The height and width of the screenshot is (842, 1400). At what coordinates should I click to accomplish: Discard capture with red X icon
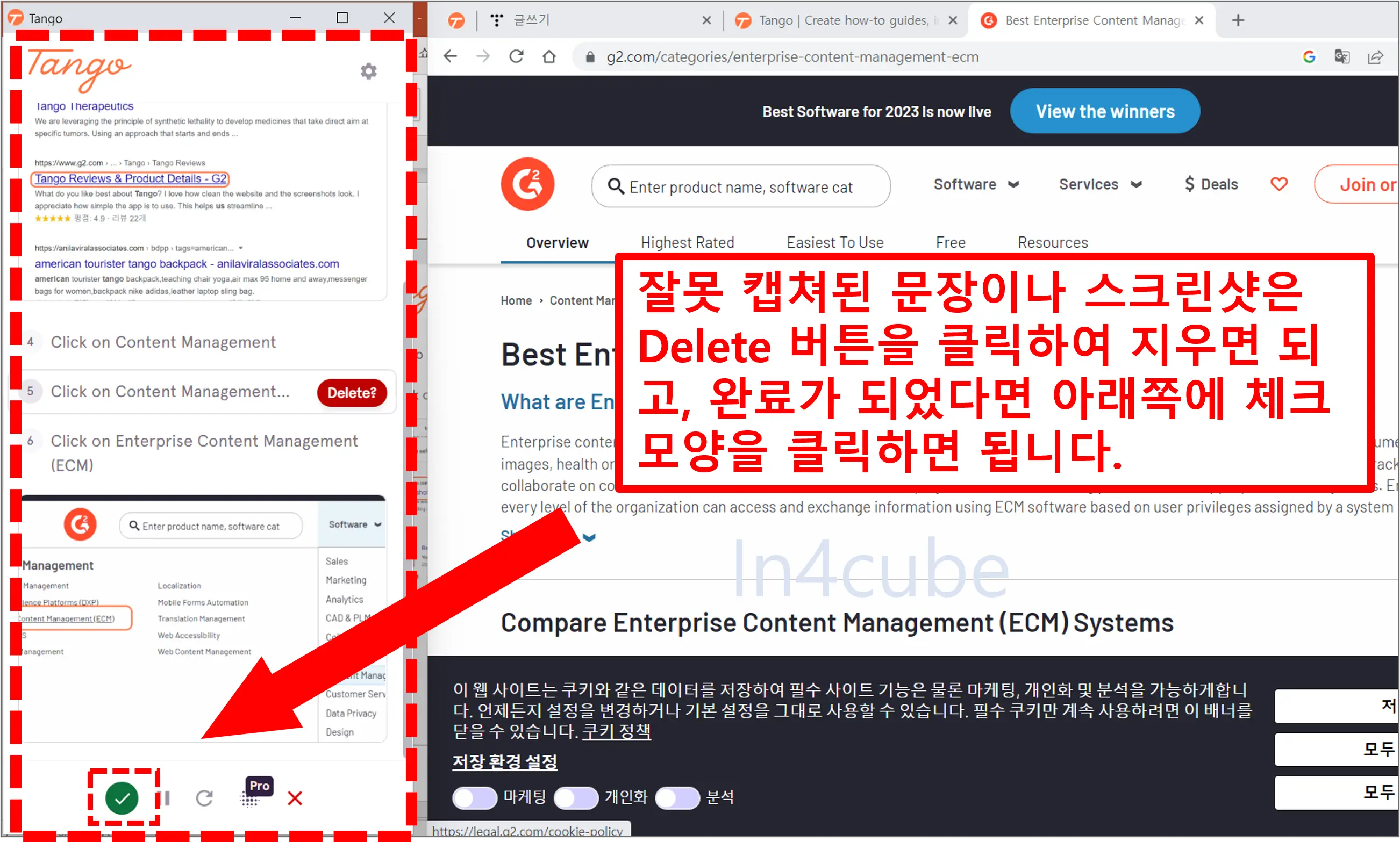(295, 798)
